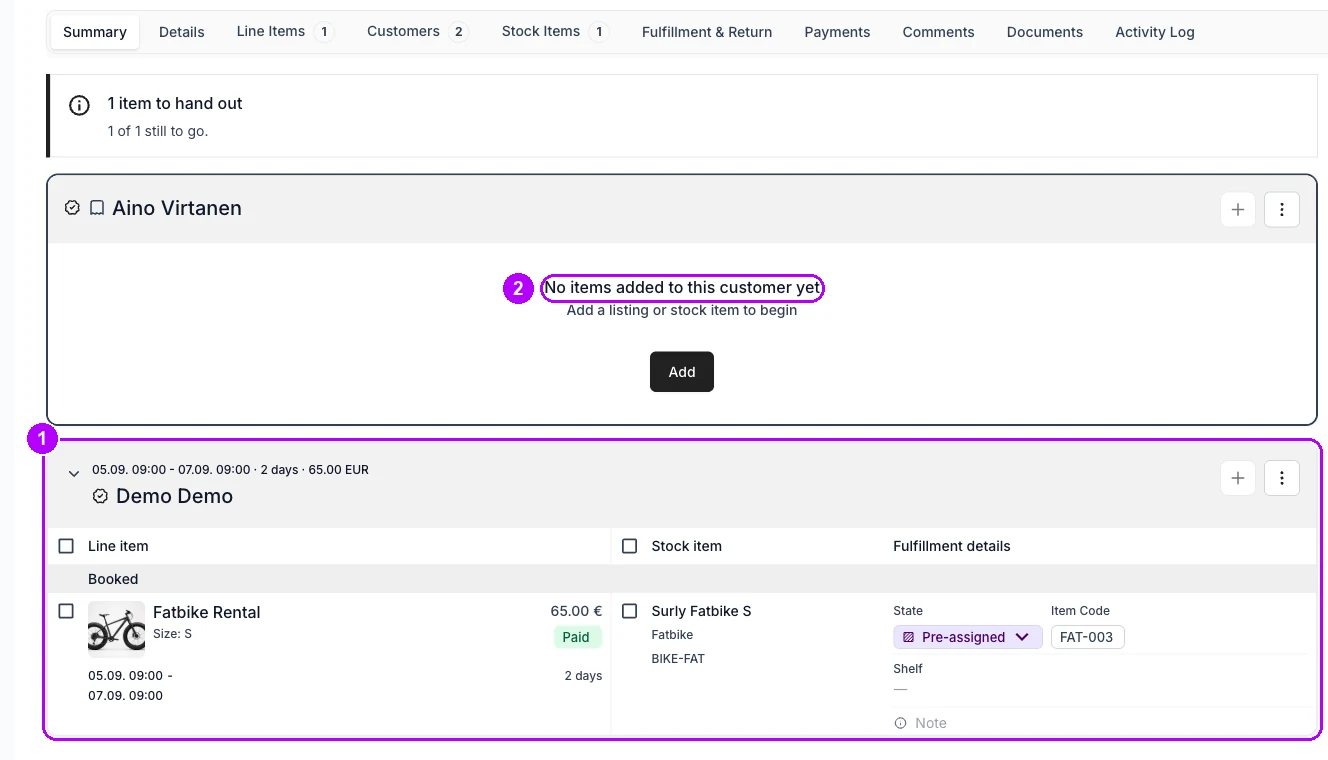
Task: Select the Fatbike Rental line item checkbox
Action: 66,611
